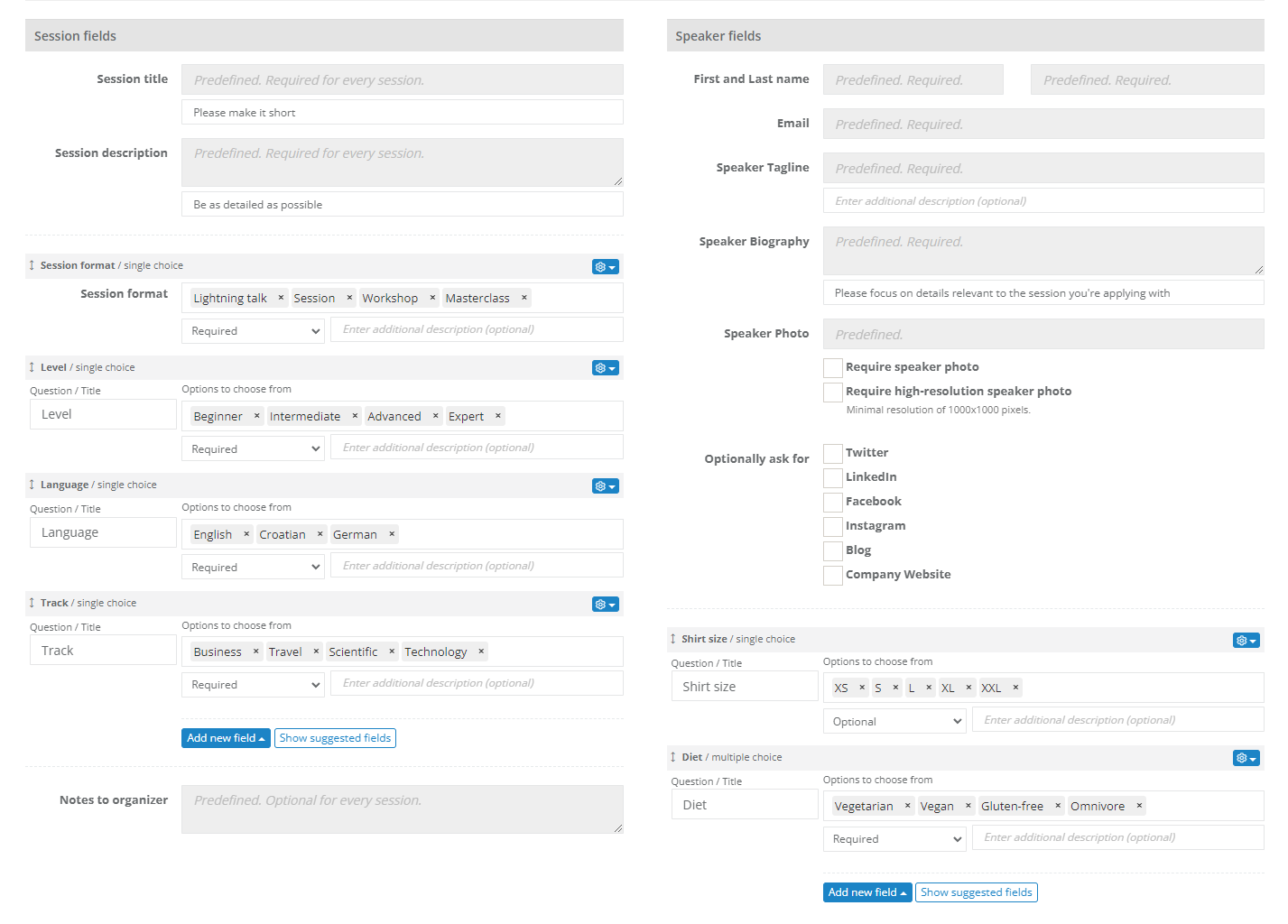Expand Required dropdown for Diet field
The image size is (1288, 924).
tap(894, 839)
